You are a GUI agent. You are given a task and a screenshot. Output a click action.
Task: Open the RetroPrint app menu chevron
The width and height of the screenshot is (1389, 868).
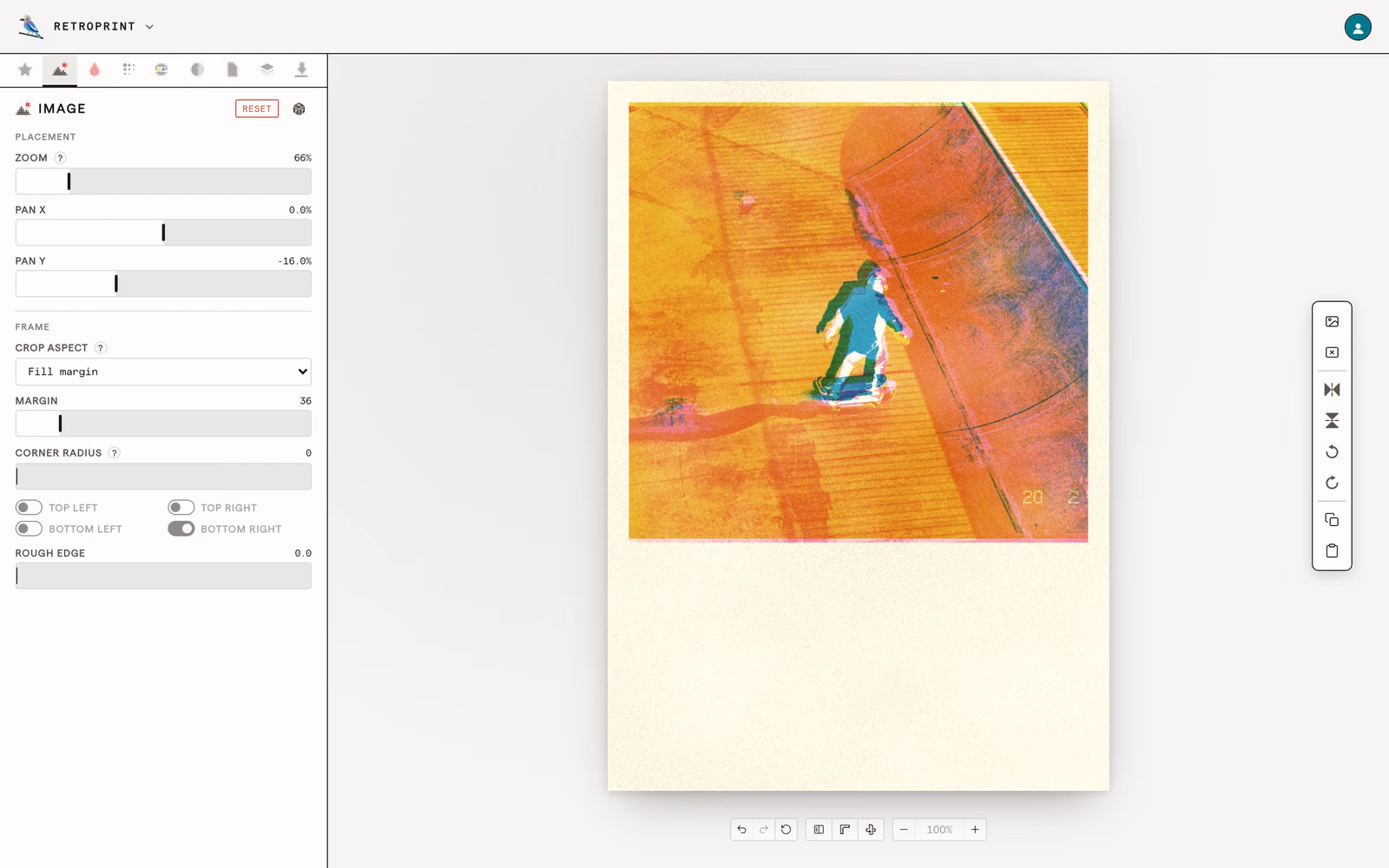(x=149, y=27)
